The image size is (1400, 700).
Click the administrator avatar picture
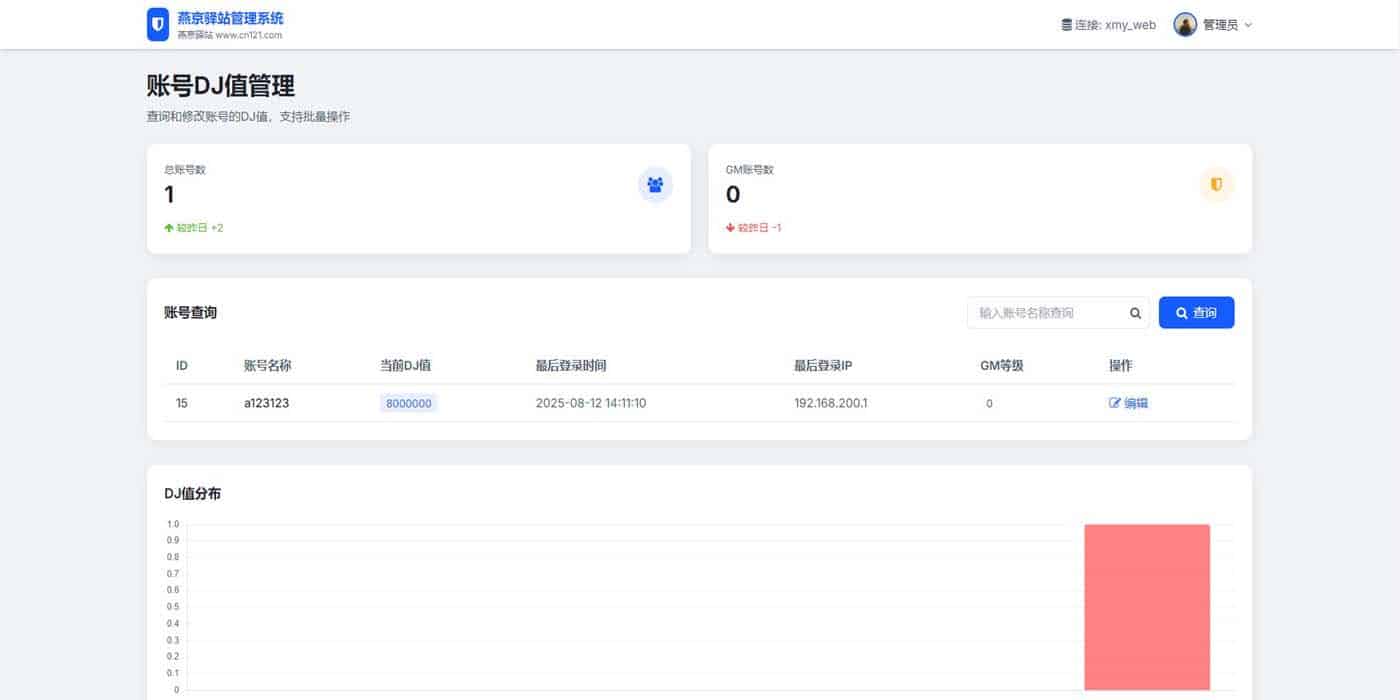pyautogui.click(x=1185, y=25)
